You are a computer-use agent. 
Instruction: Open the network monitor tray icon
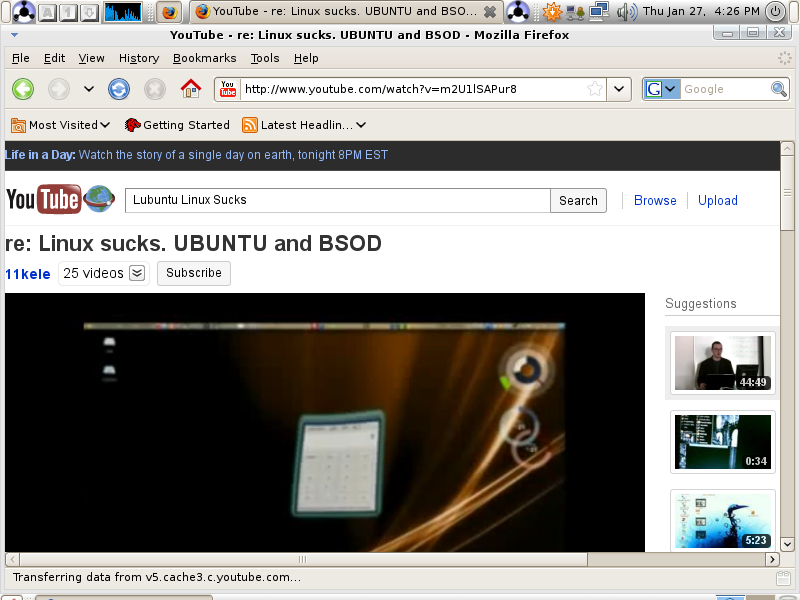click(x=599, y=11)
